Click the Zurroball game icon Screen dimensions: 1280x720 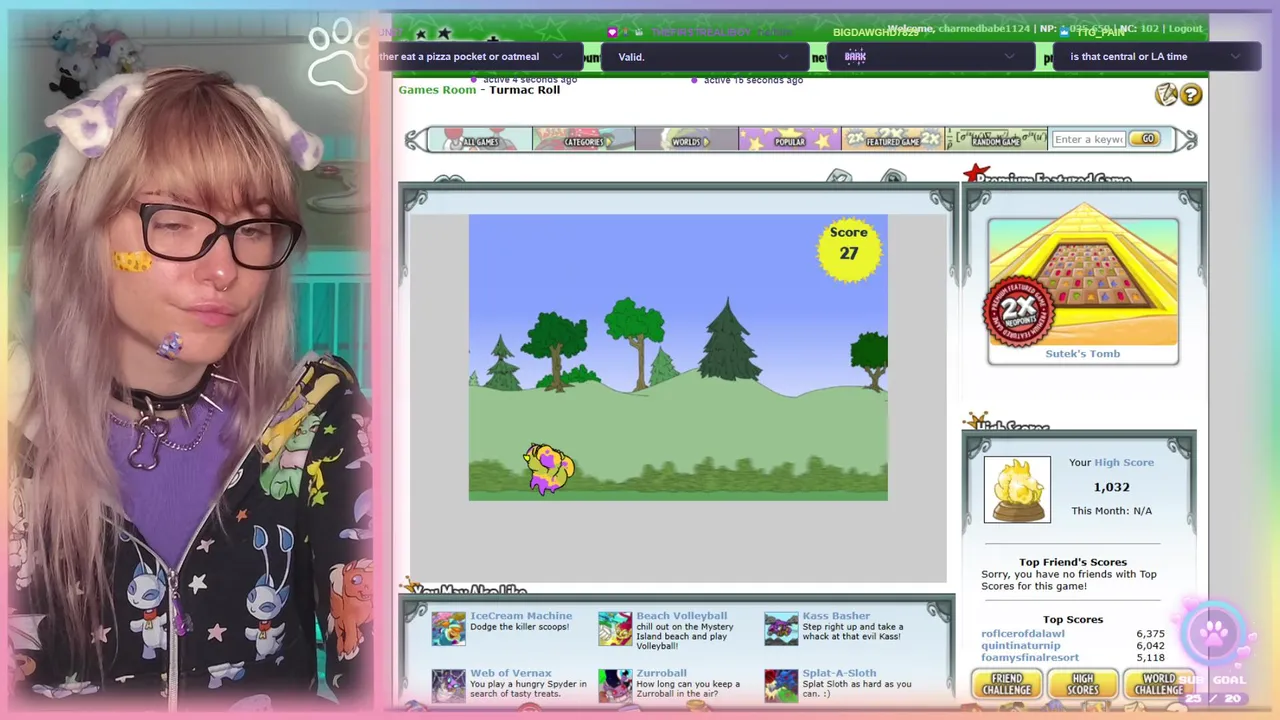[615, 686]
